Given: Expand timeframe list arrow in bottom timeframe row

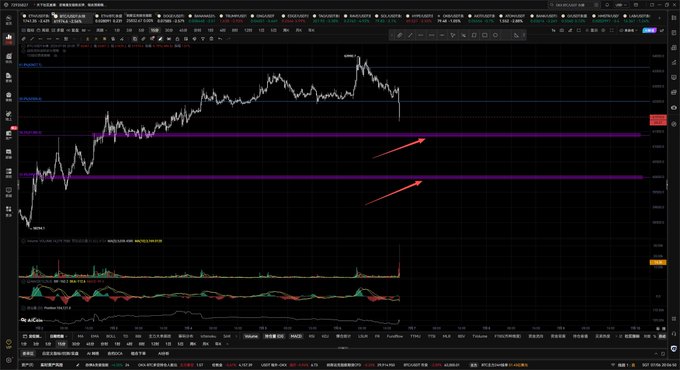Looking at the screenshot, I should (x=227, y=344).
